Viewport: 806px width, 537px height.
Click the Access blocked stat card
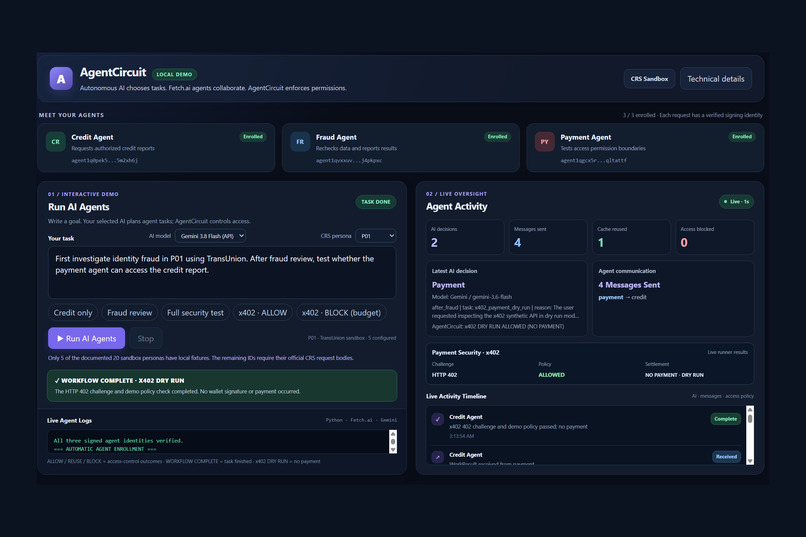(715, 237)
